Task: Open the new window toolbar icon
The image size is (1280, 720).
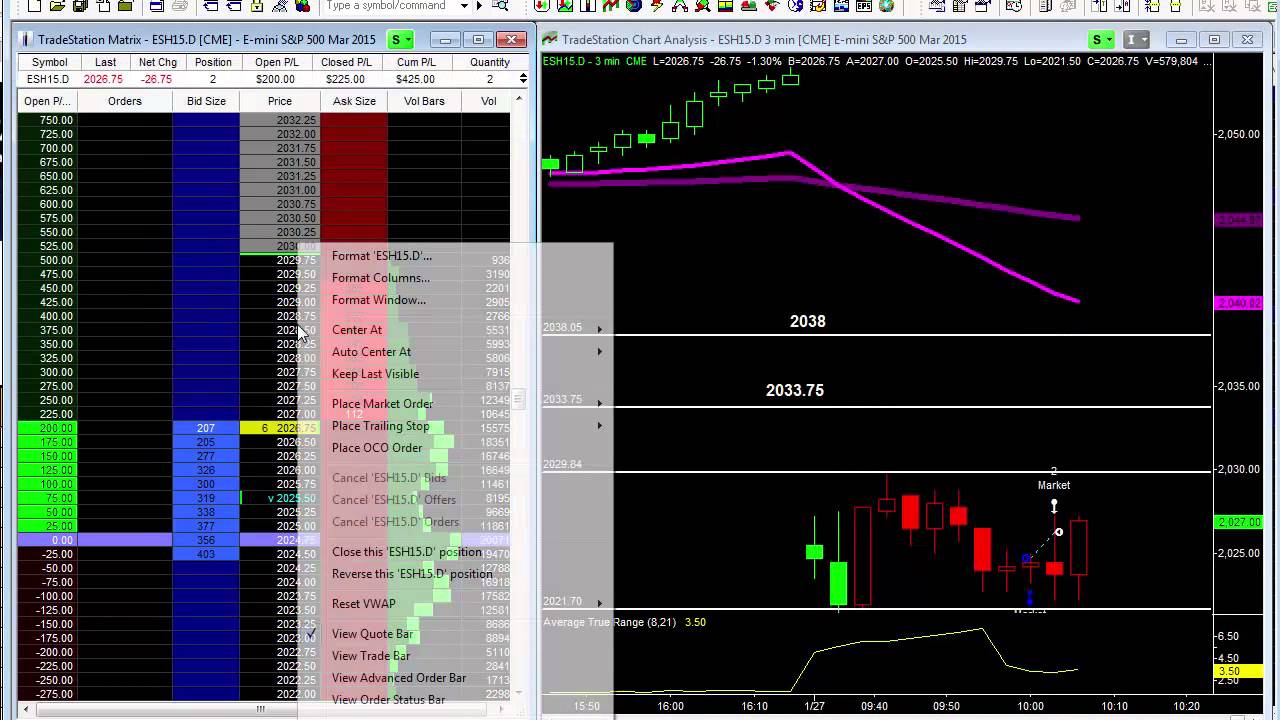Action: (x=35, y=6)
